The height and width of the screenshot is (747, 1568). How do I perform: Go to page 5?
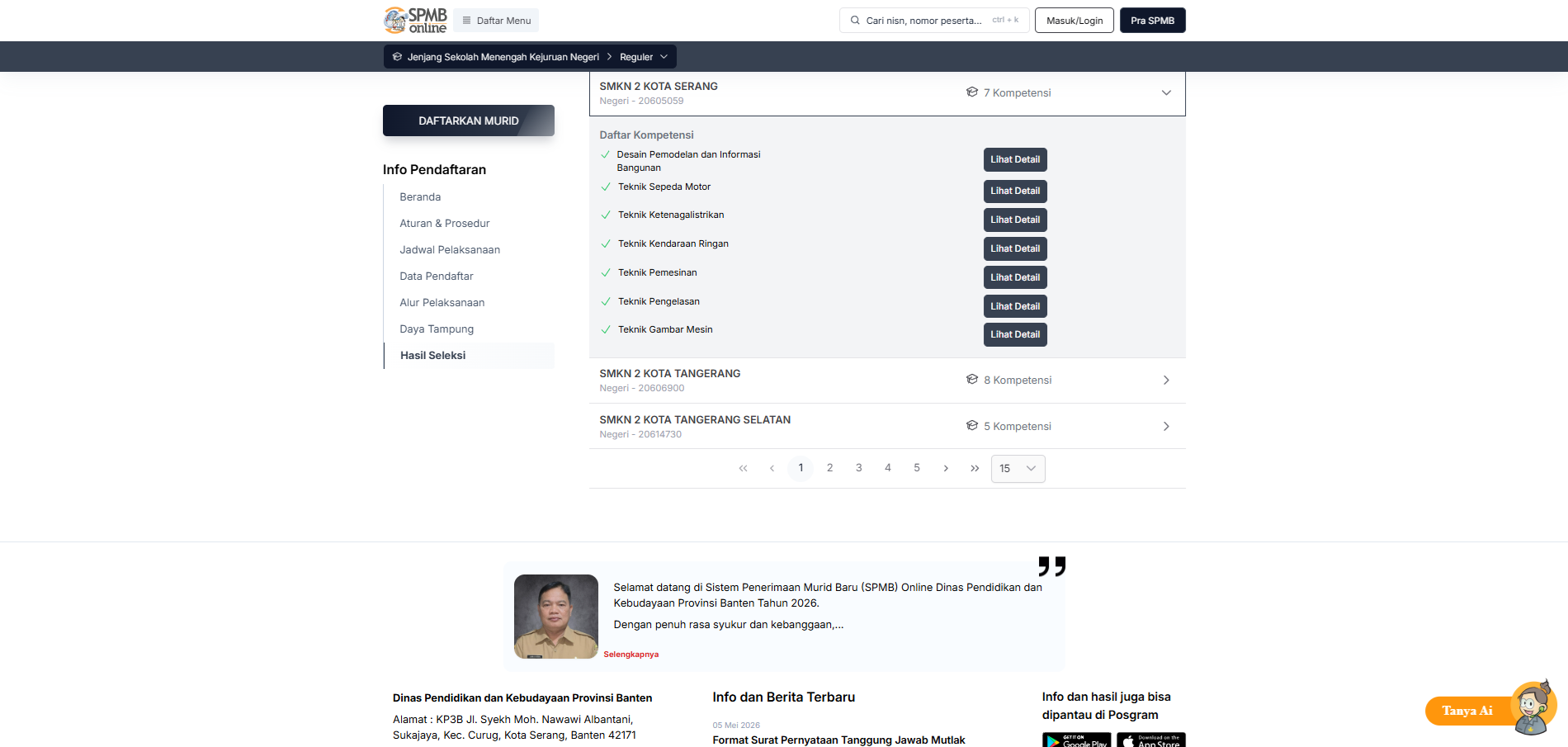(x=917, y=468)
